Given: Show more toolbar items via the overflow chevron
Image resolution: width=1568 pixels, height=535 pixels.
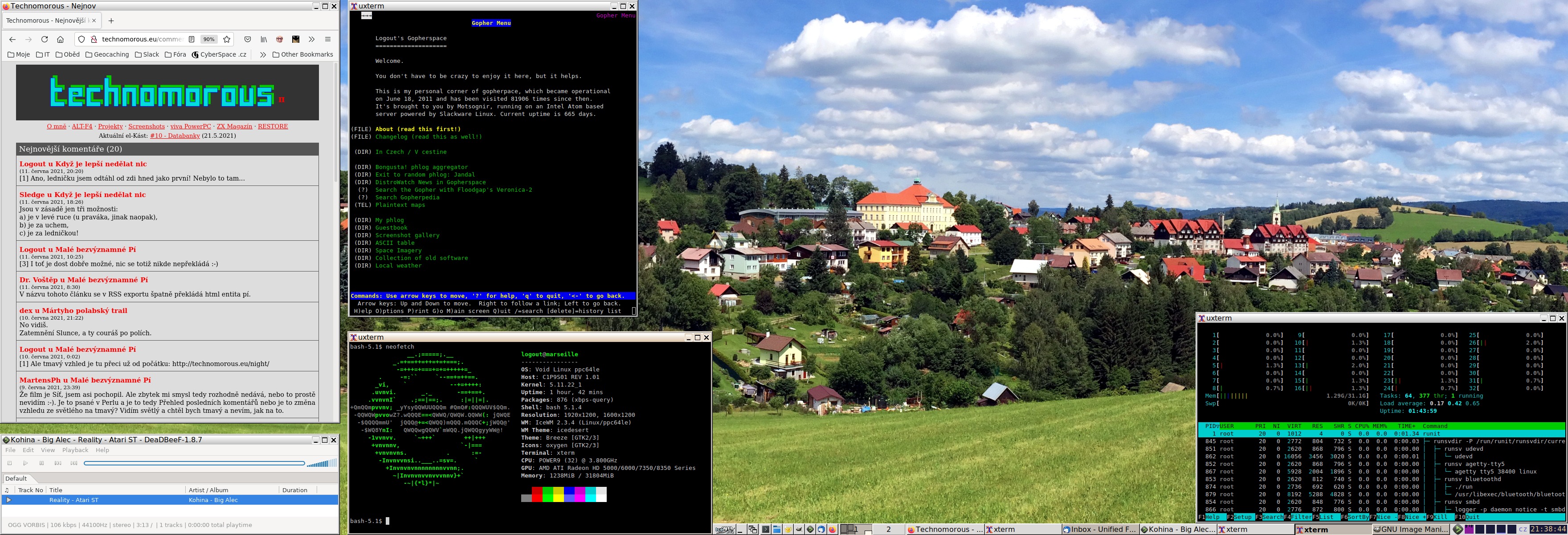Looking at the screenshot, I should point(312,39).
